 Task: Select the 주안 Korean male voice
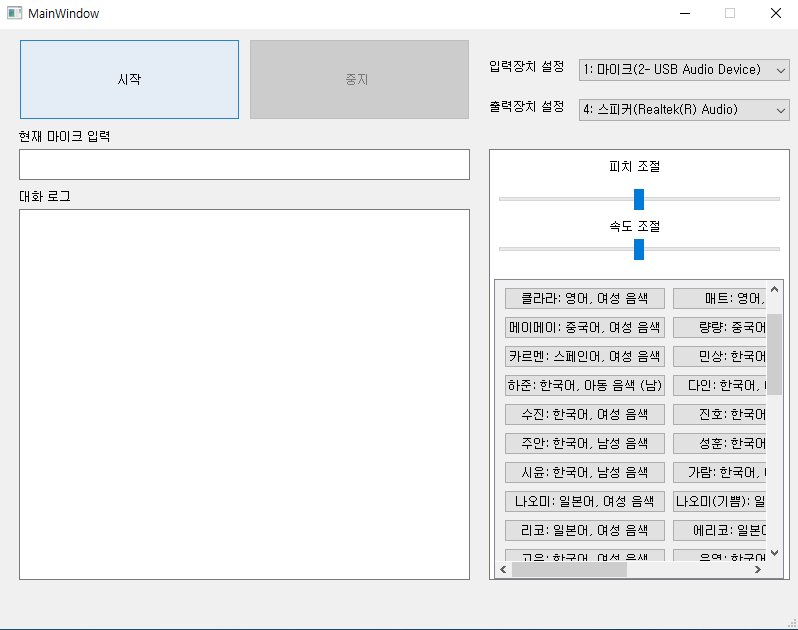(x=584, y=443)
